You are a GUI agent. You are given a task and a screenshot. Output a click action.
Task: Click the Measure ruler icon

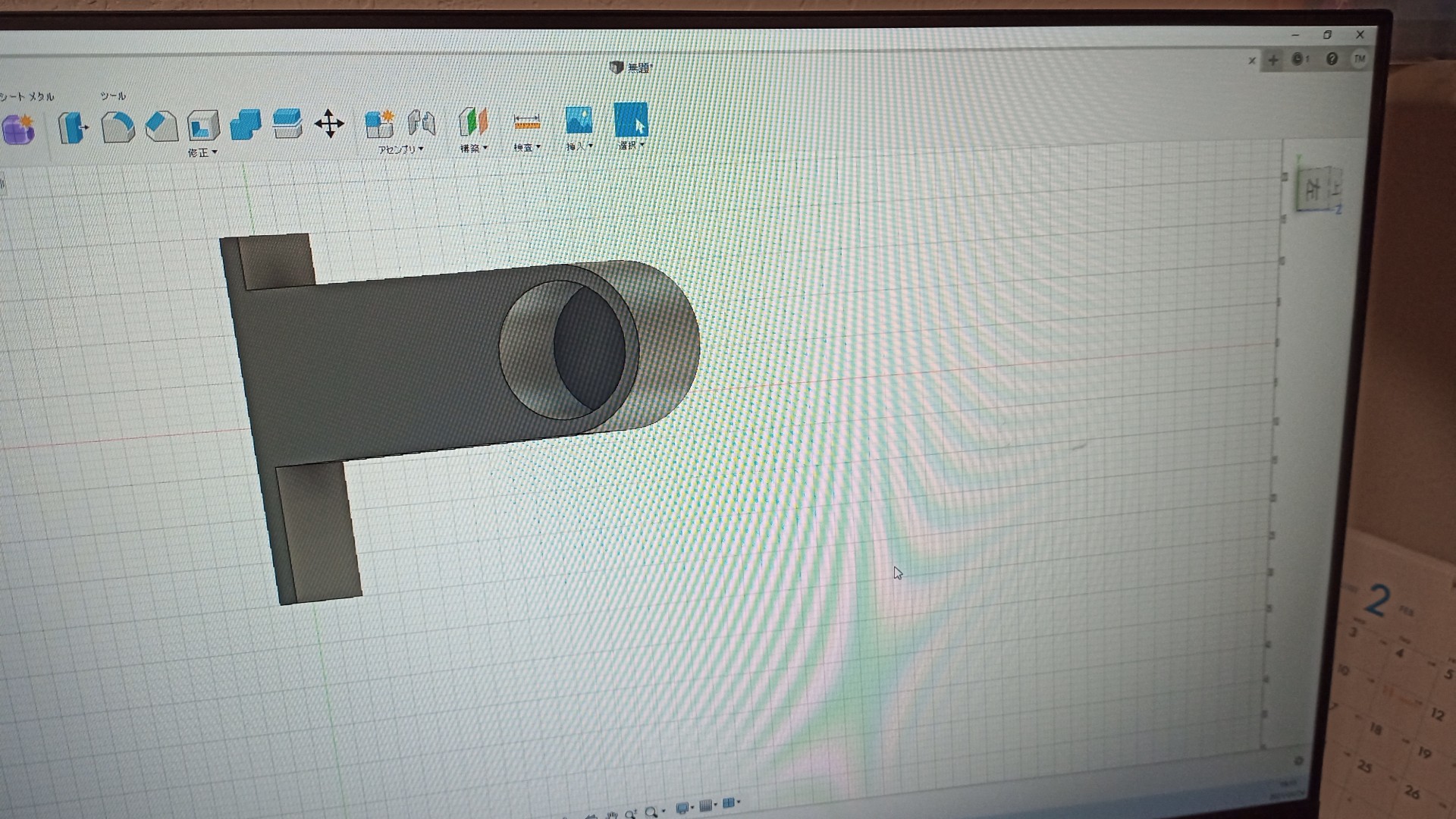[526, 121]
